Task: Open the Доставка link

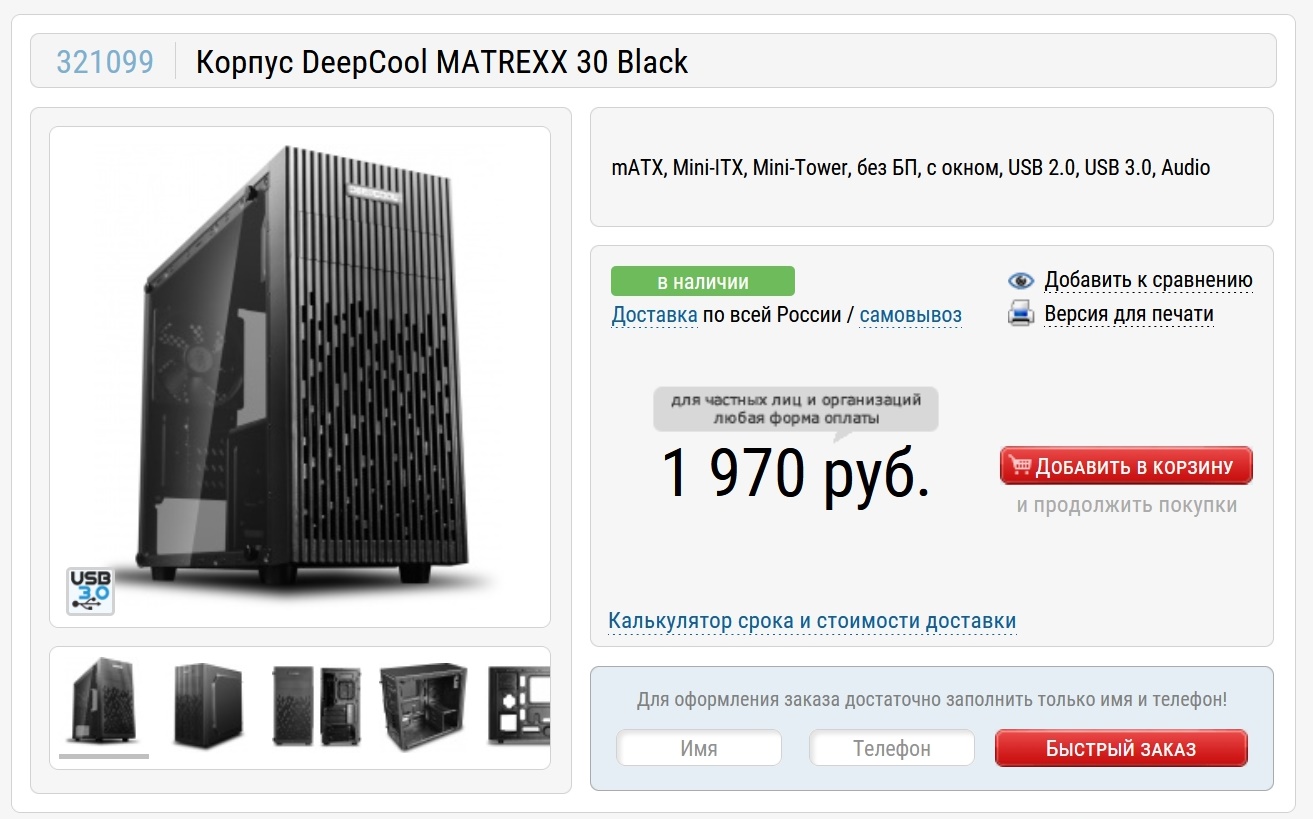Action: (655, 315)
